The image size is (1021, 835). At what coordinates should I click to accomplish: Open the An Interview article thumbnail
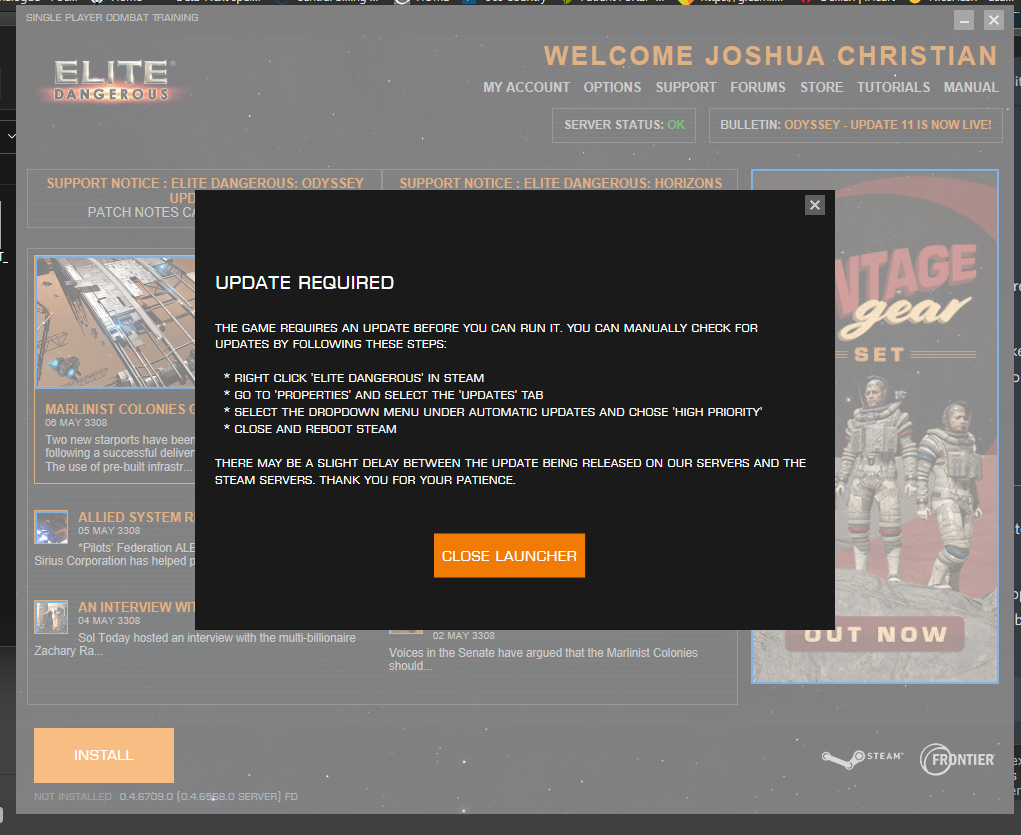pos(51,617)
